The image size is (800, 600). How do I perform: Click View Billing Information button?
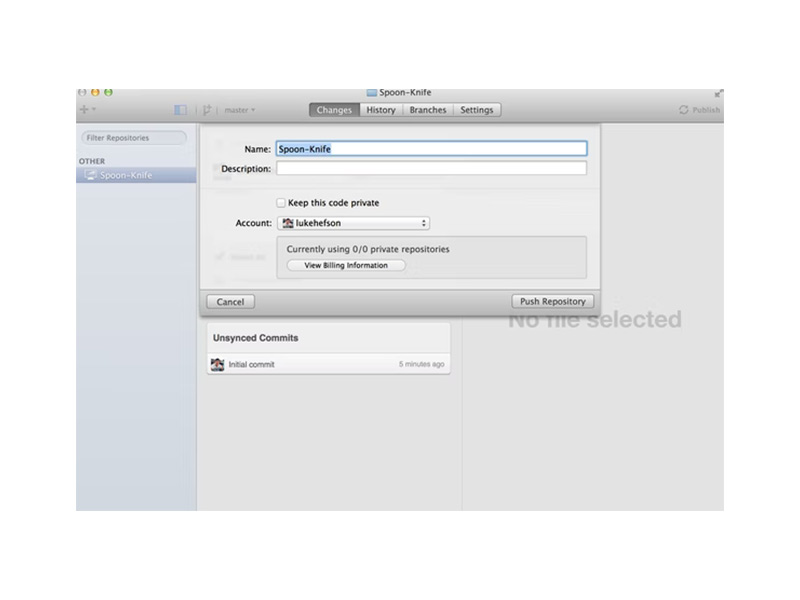pos(346,265)
